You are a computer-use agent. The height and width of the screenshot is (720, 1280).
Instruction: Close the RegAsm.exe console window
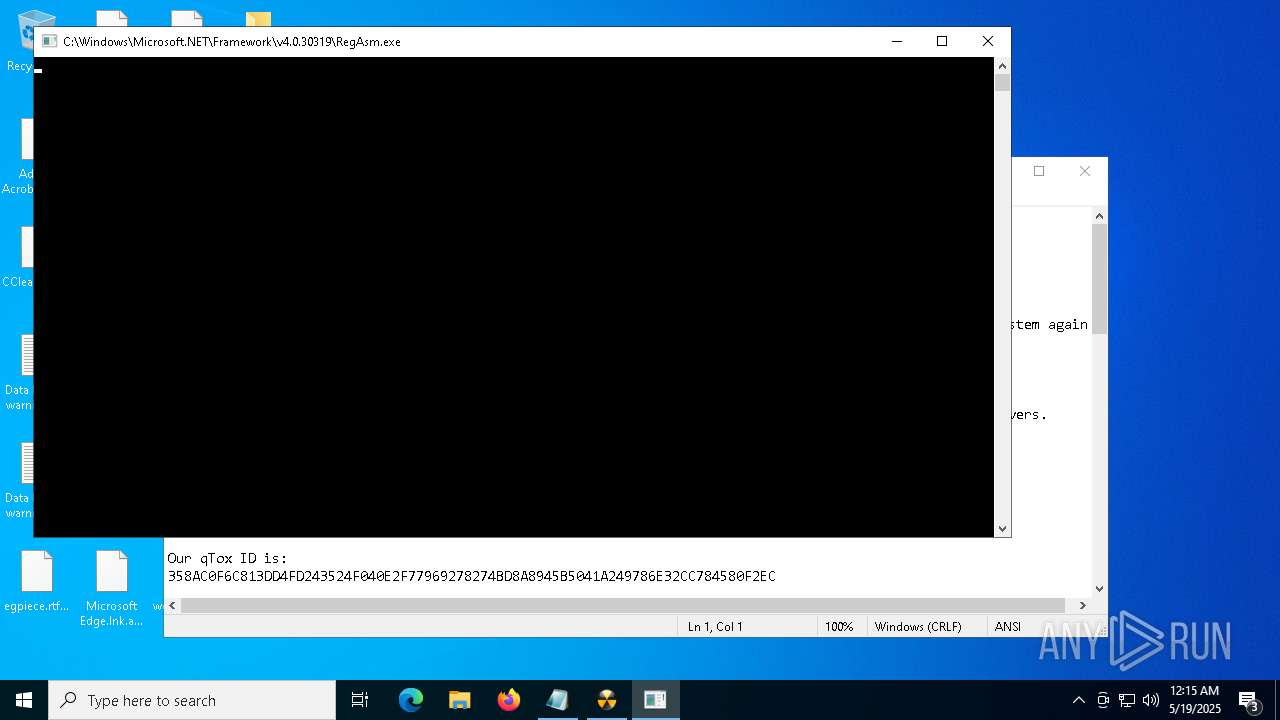click(988, 41)
